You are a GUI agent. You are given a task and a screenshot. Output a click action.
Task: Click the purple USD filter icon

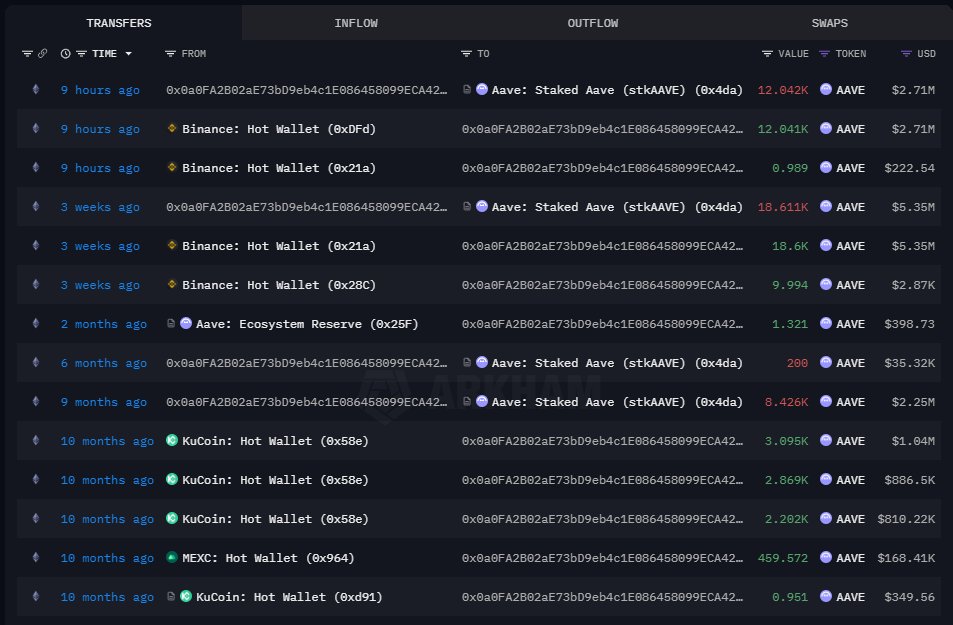click(906, 54)
